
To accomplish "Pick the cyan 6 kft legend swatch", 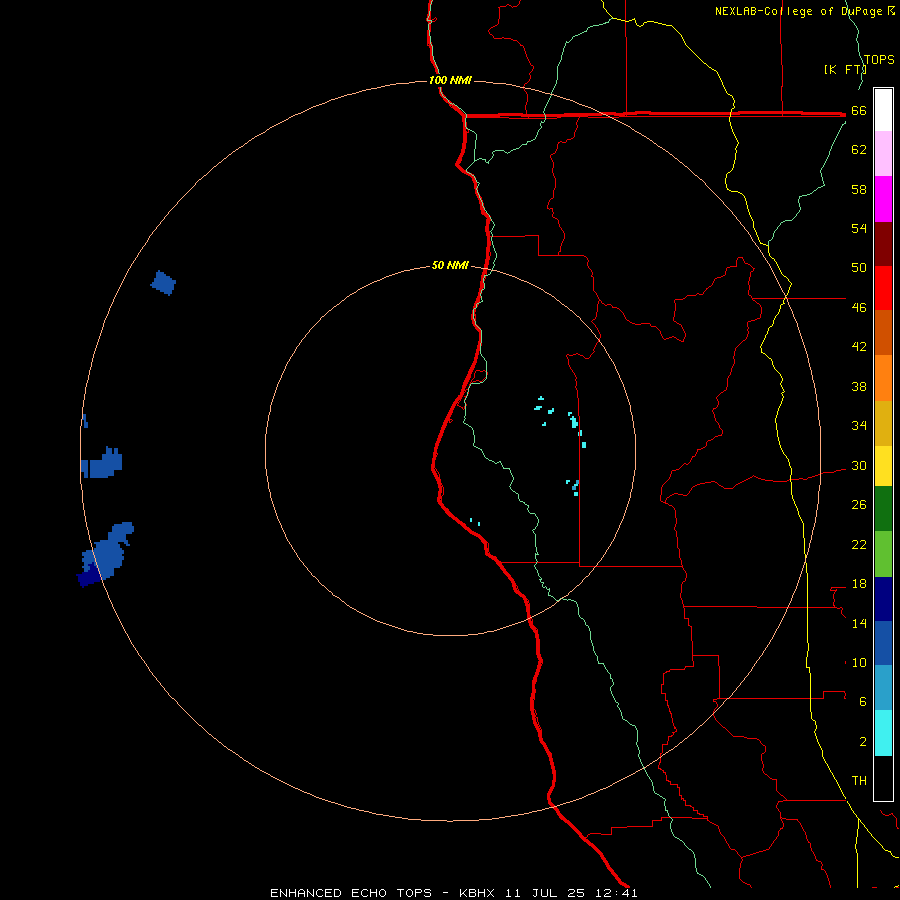I will [x=883, y=732].
